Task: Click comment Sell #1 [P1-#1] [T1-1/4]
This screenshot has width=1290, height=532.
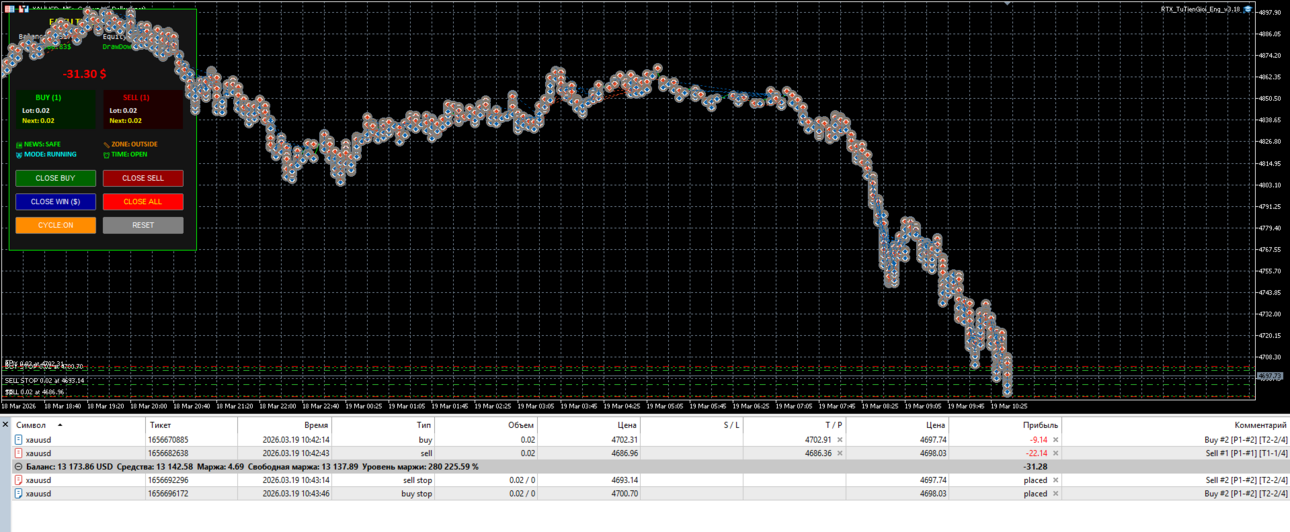Action: (1245, 453)
